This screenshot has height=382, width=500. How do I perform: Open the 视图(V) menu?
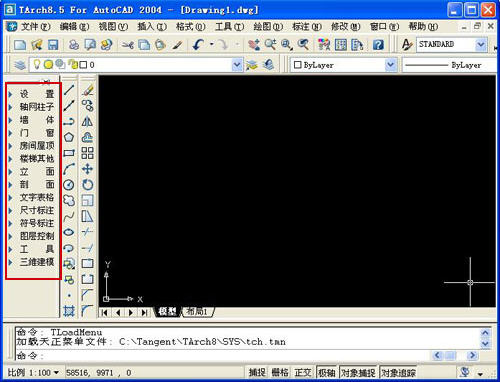click(113, 27)
